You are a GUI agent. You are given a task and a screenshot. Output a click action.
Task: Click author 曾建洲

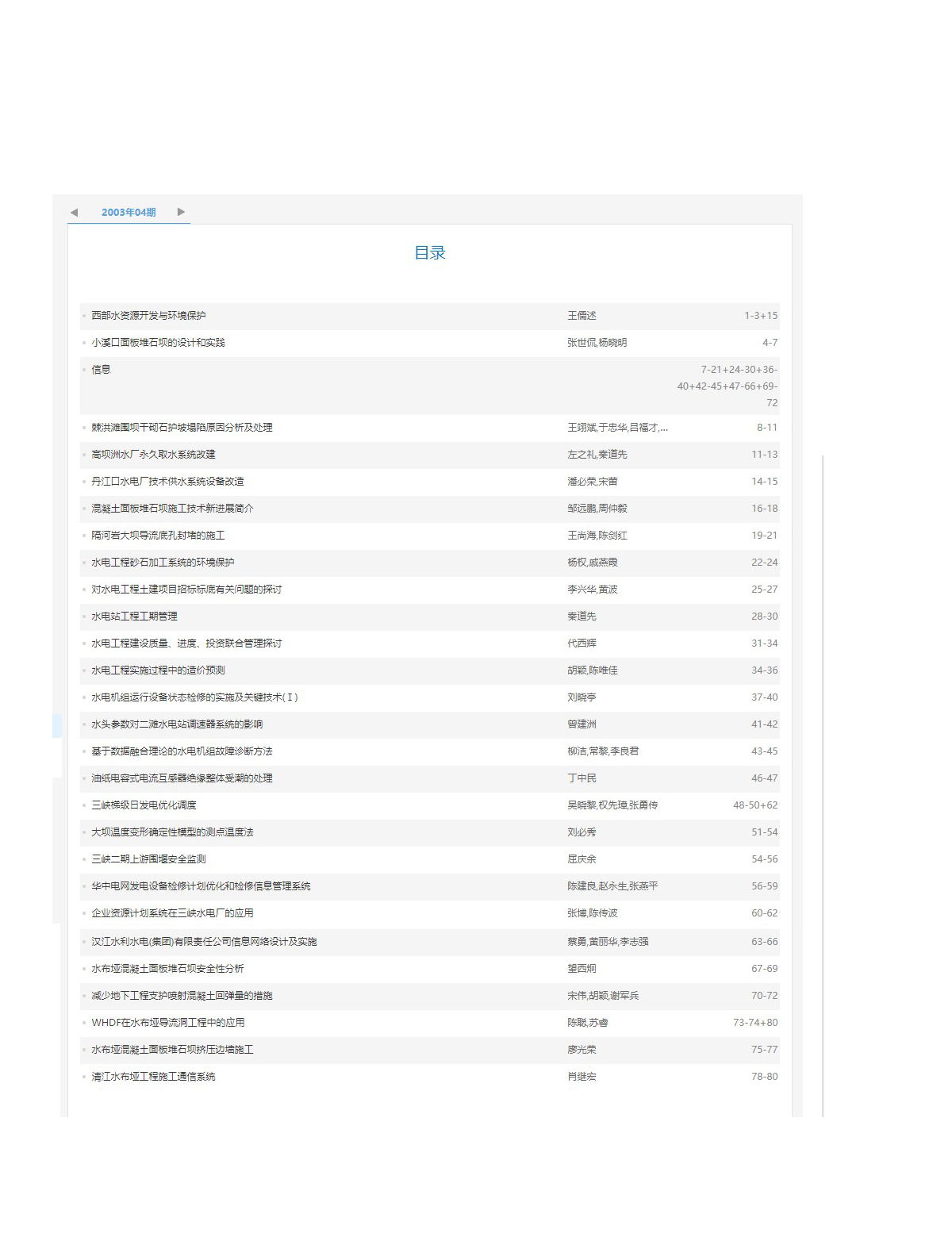point(582,724)
